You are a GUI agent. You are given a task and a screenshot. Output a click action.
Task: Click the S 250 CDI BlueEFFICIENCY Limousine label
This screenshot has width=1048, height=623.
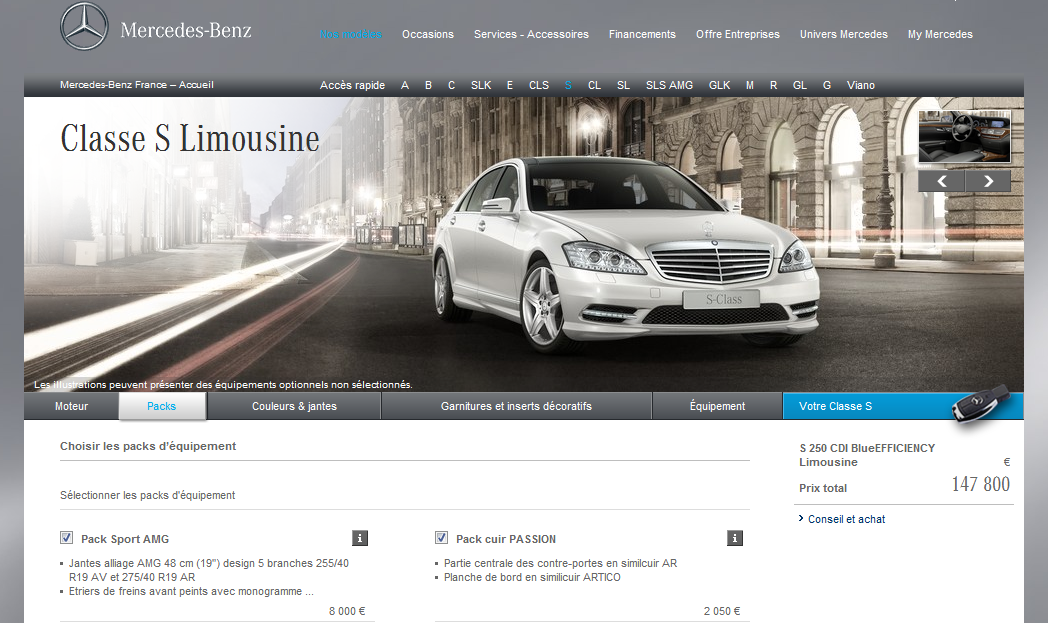(x=867, y=455)
